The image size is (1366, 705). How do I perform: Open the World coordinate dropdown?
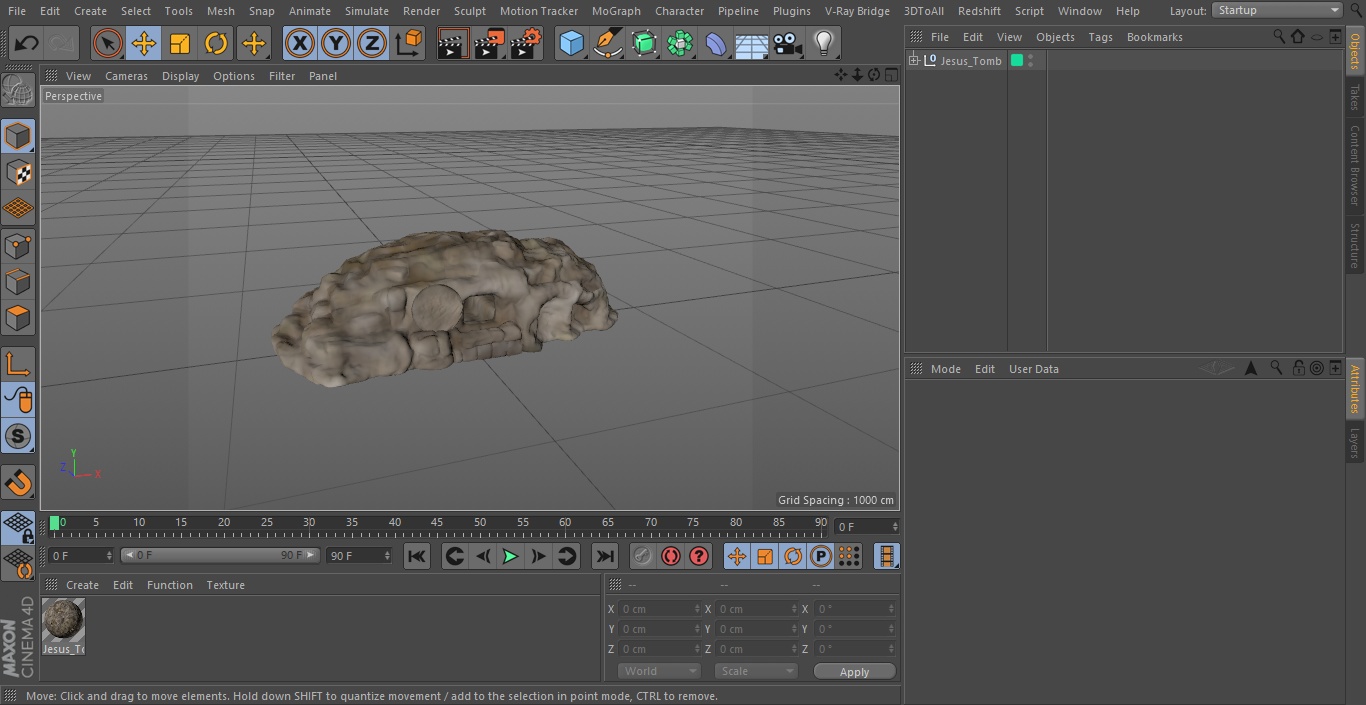click(x=658, y=671)
